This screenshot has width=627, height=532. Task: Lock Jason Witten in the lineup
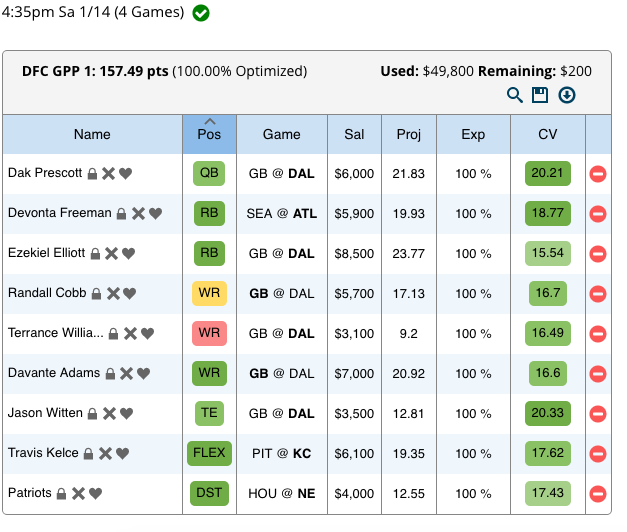point(92,414)
